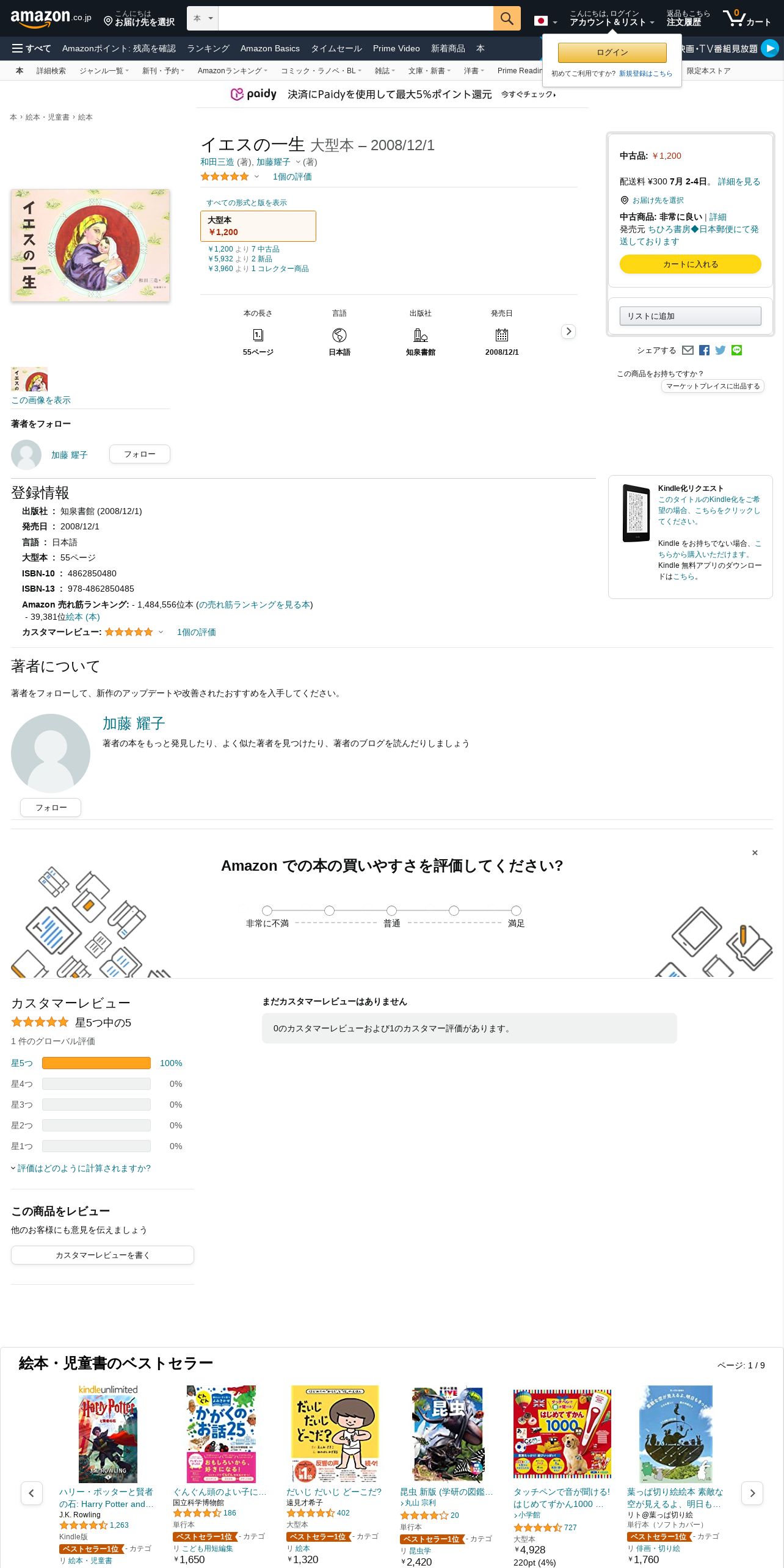This screenshot has height=1568, width=784.
Task: Select the 普通 middle rating option
Action: 391,910
